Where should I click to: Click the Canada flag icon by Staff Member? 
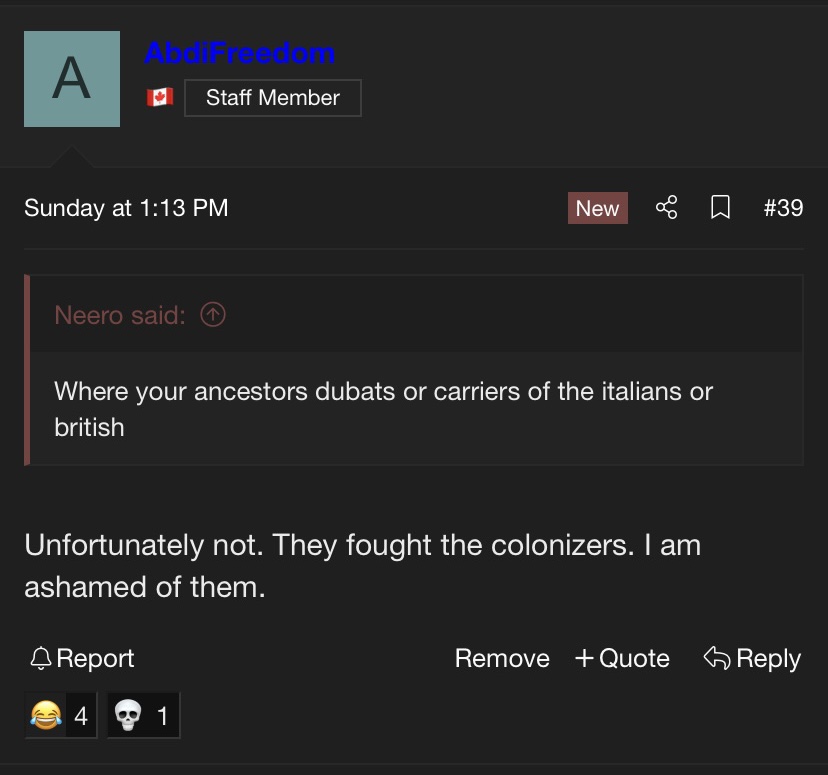click(160, 97)
